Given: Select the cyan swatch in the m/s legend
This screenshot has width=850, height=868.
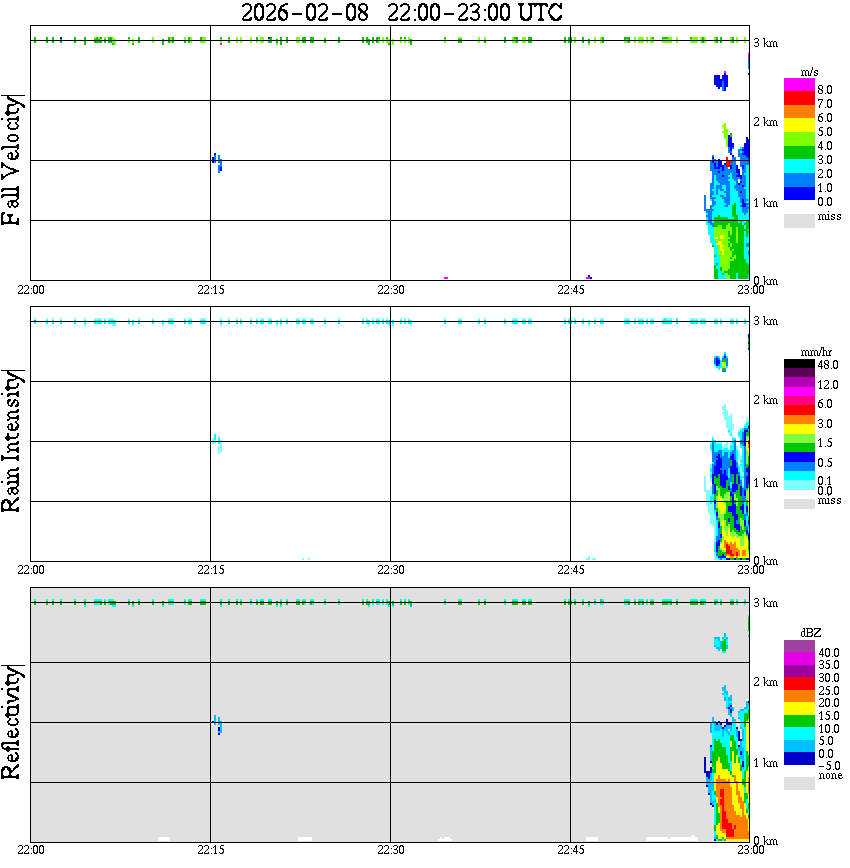Looking at the screenshot, I should tap(799, 167).
